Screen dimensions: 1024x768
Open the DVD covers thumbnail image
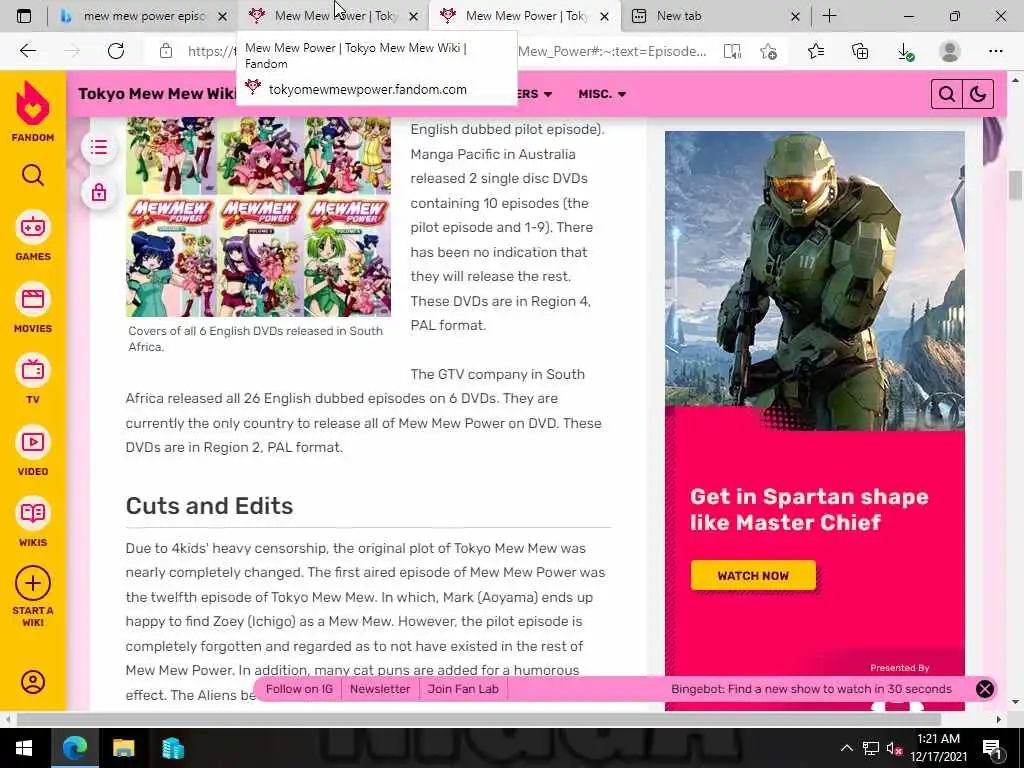tap(258, 217)
